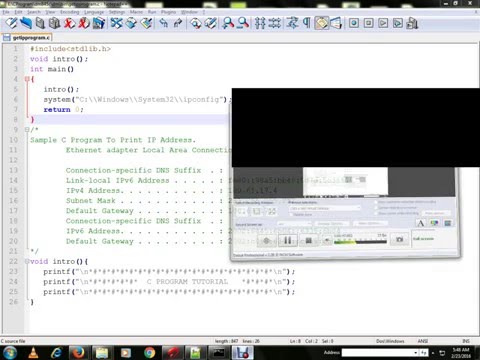
Task: Toggle the first checkbox in Debut's right options
Action: (x=376, y=202)
